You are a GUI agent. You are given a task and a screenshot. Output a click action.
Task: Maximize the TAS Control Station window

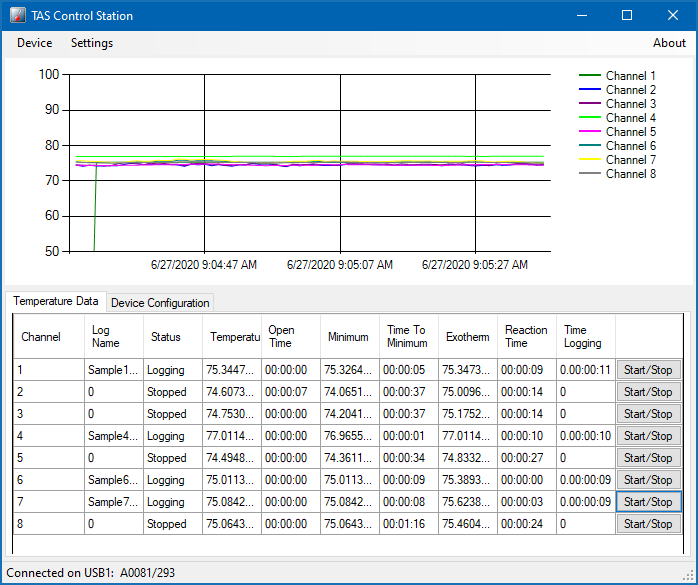(x=627, y=15)
